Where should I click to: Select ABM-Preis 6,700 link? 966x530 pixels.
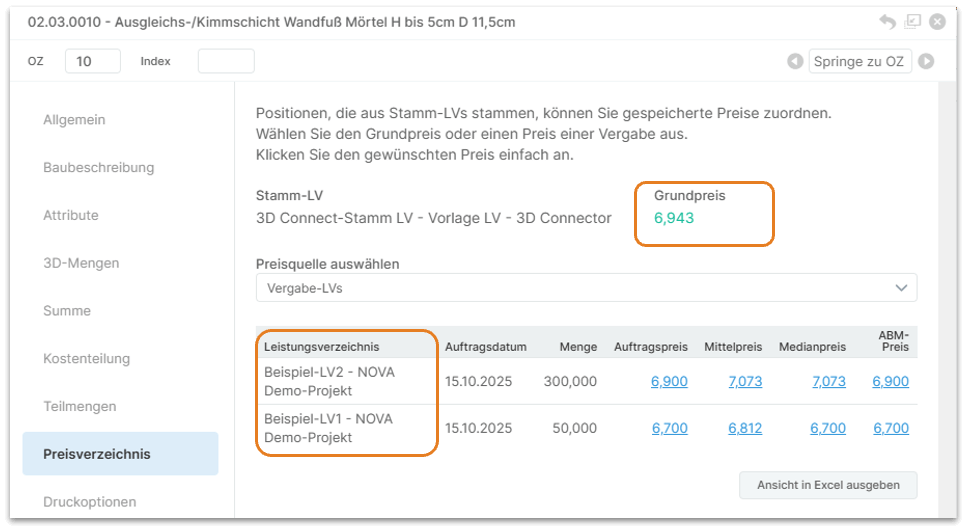[x=891, y=428]
